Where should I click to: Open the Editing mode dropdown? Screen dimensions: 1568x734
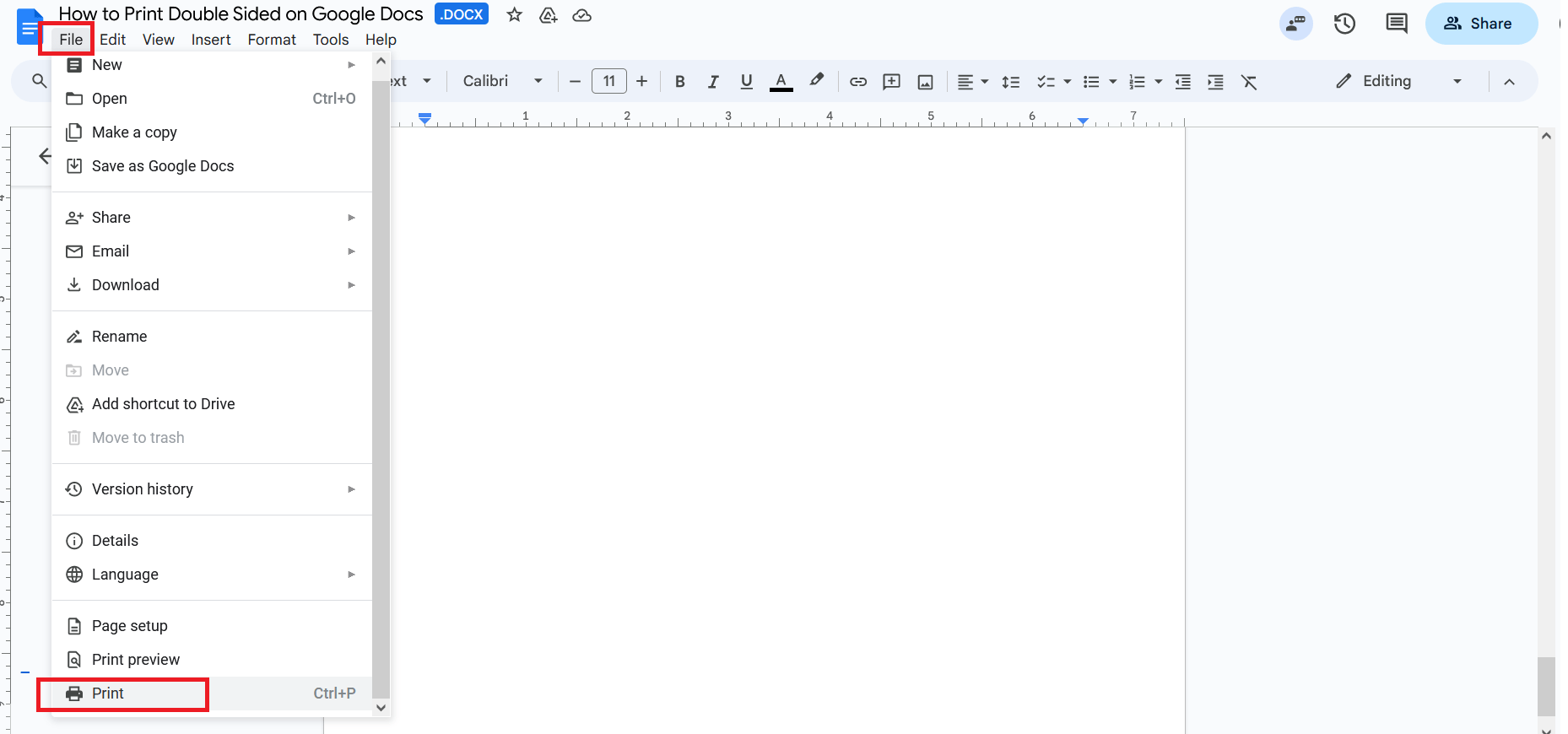pyautogui.click(x=1398, y=81)
